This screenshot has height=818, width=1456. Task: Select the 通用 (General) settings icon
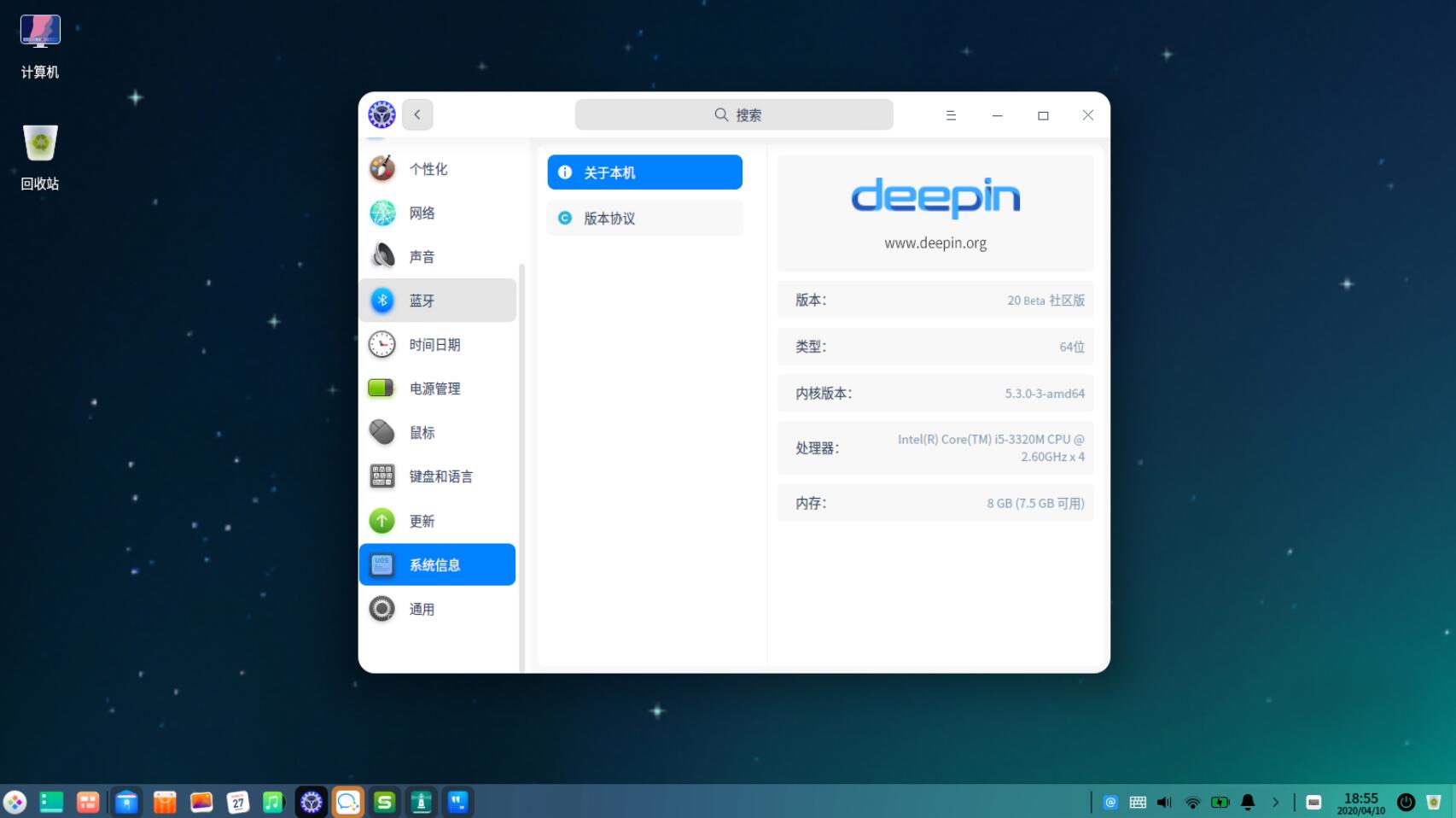pyautogui.click(x=381, y=608)
